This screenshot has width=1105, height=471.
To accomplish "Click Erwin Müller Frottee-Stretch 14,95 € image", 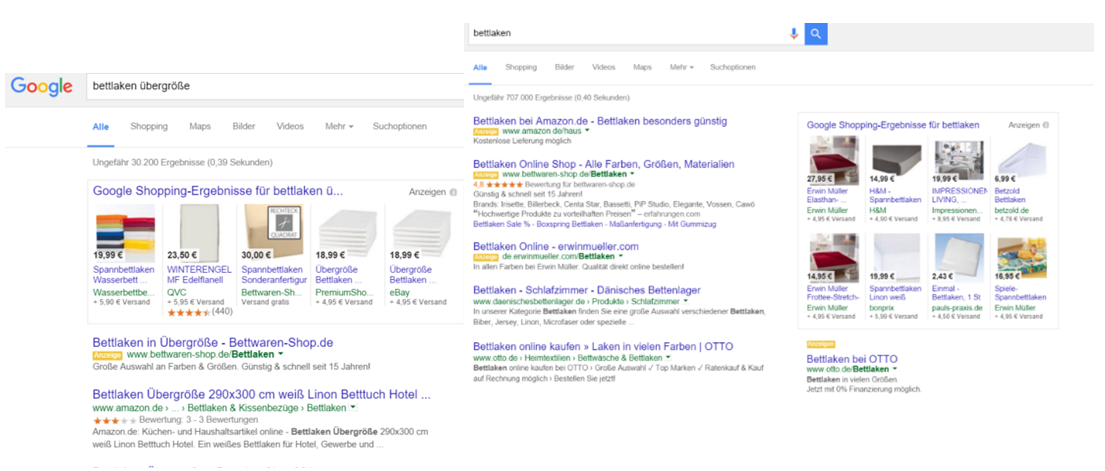I will click(832, 257).
